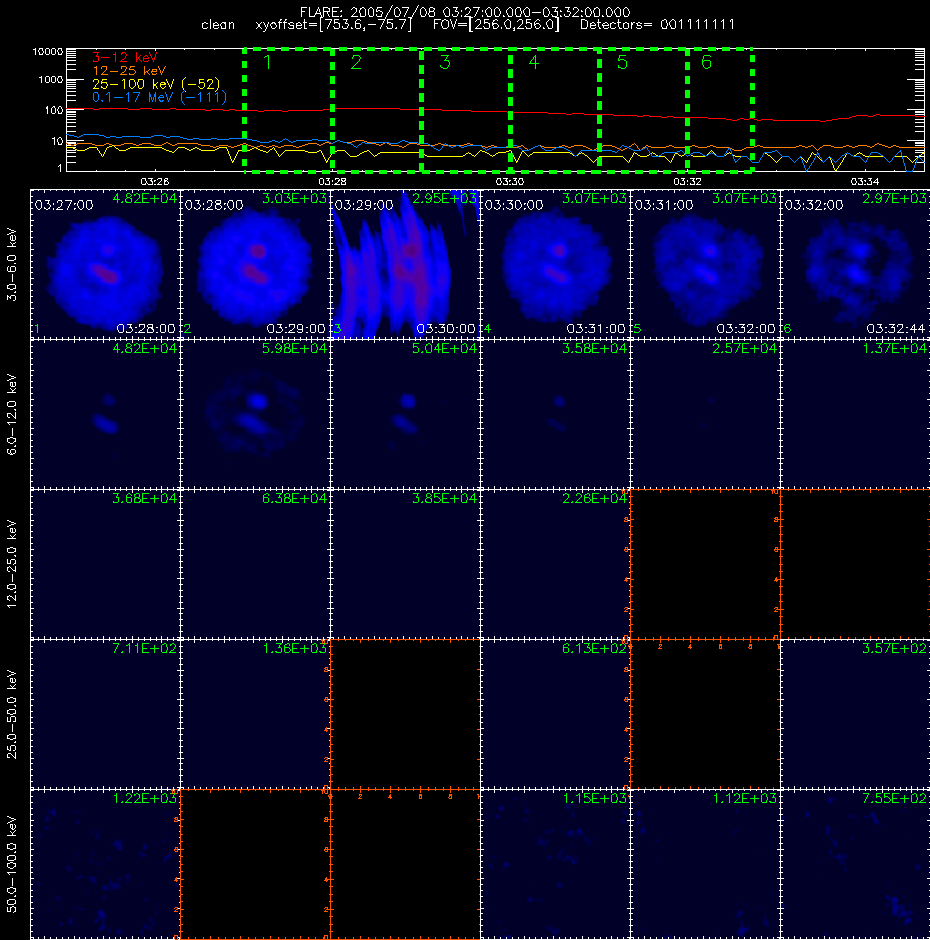
Task: Select the 3.0-6.0 keV image starting 03:27:00
Action: tap(106, 264)
